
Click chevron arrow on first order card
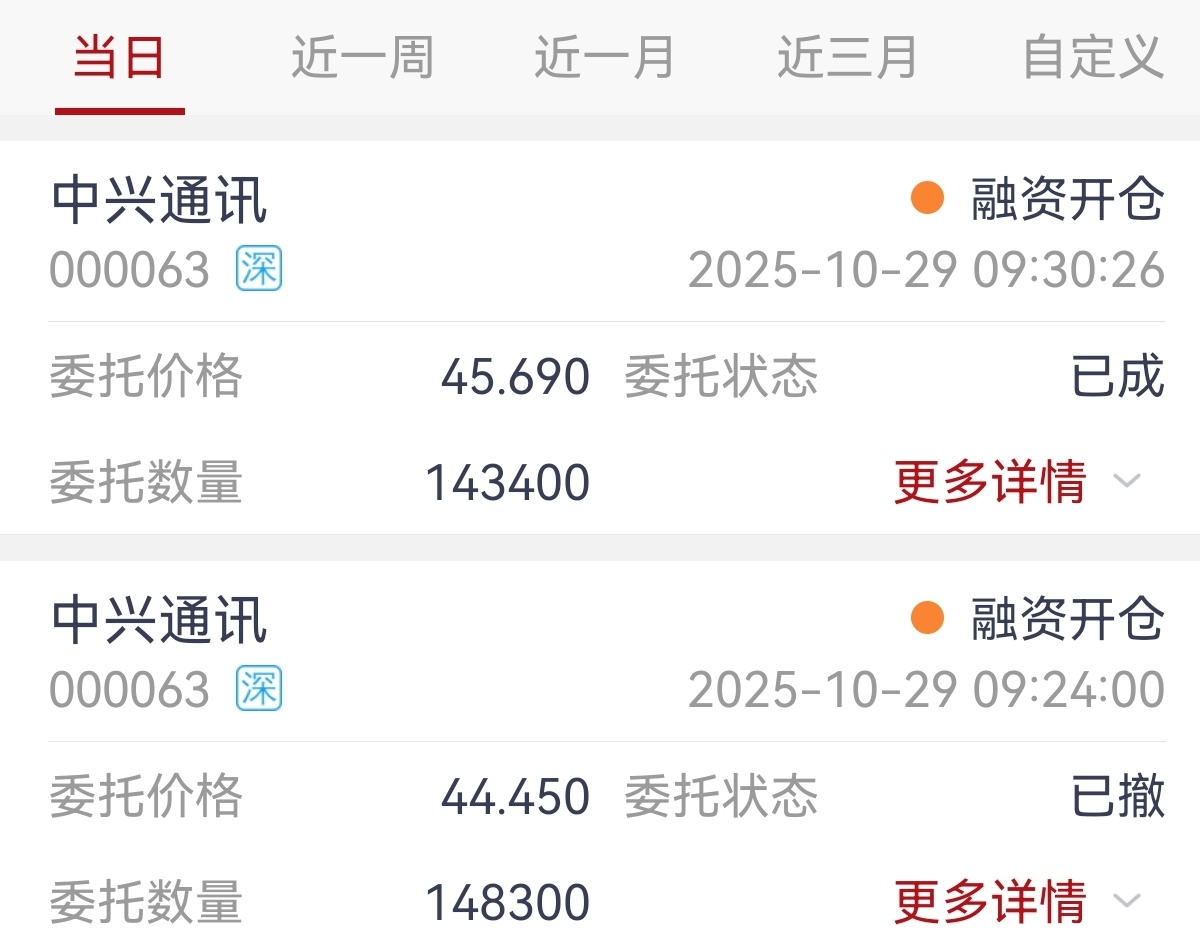(1127, 482)
